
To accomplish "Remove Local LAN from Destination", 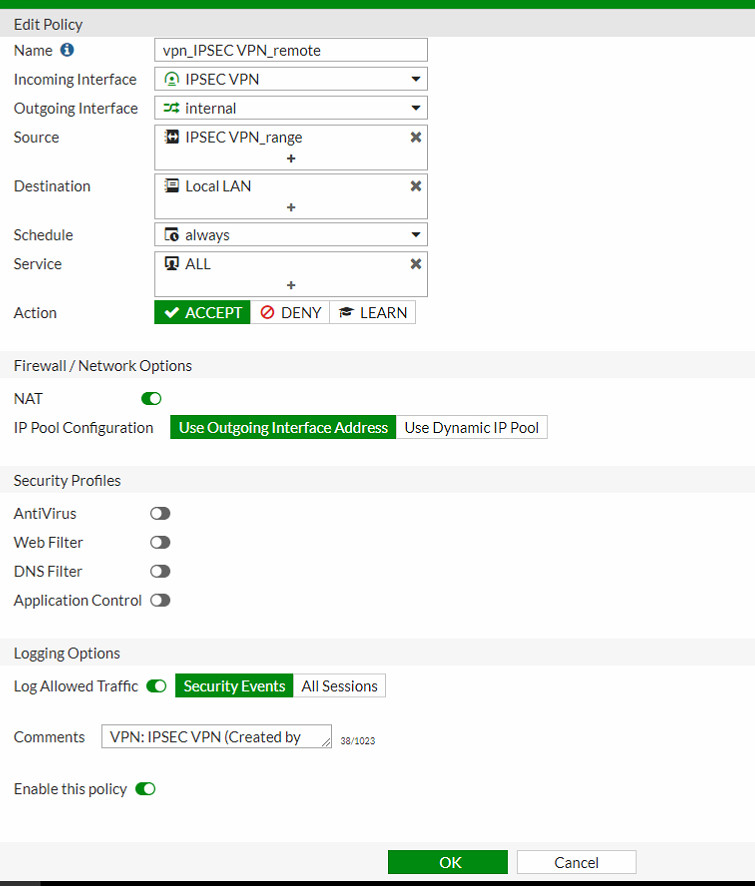I will click(416, 186).
